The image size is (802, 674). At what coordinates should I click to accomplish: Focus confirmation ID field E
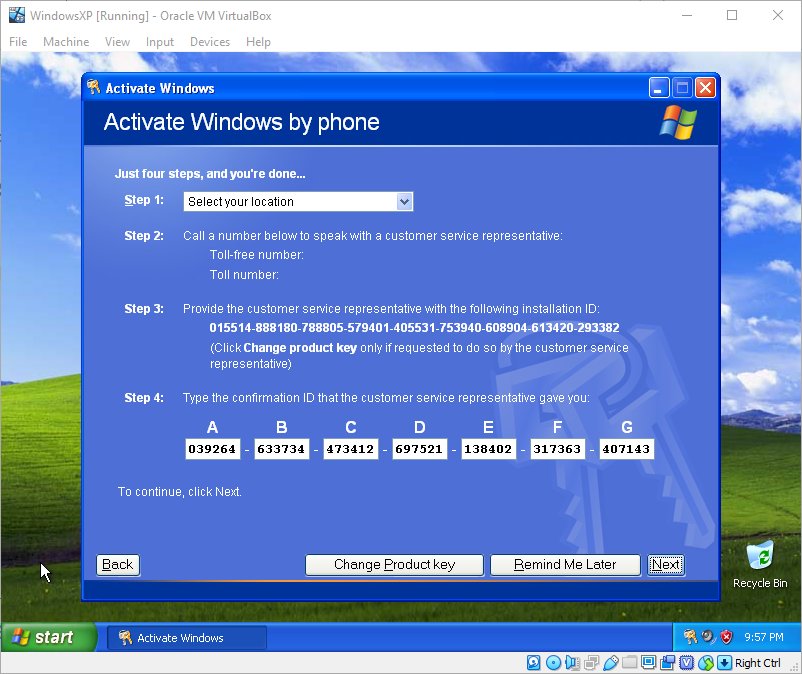click(488, 449)
